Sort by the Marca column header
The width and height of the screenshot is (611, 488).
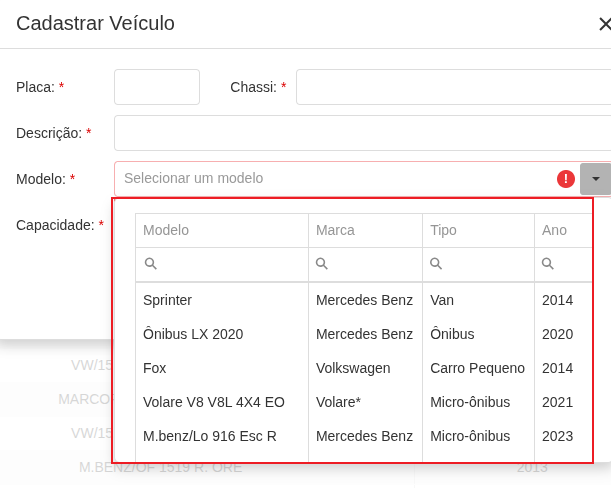pyautogui.click(x=365, y=230)
